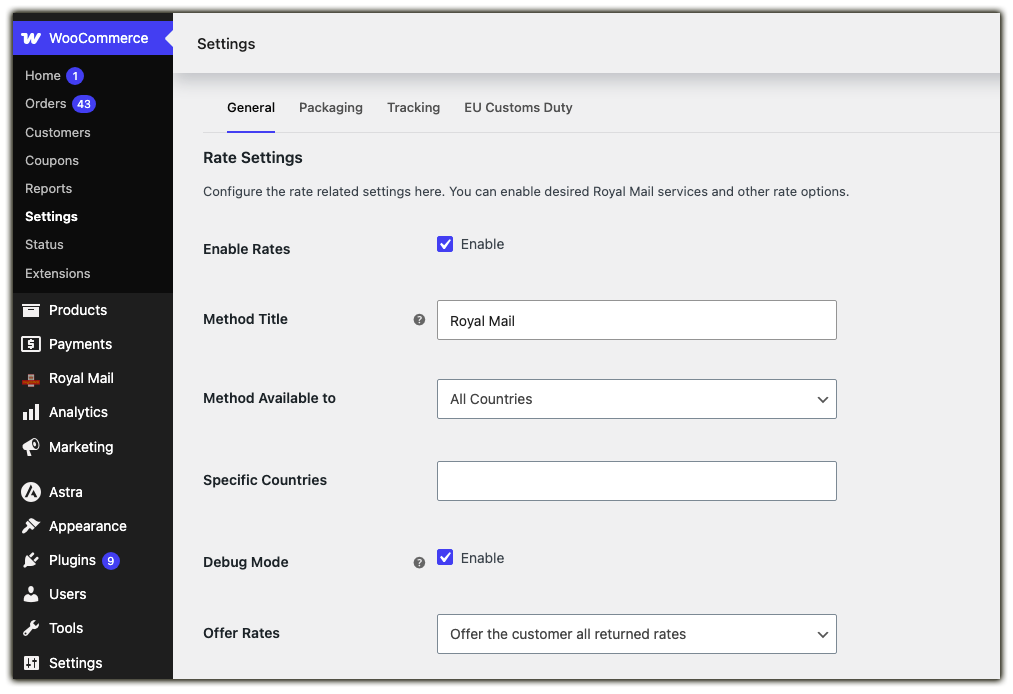Click the WooCommerce logo icon
The width and height of the screenshot is (1013, 694).
click(x=31, y=38)
